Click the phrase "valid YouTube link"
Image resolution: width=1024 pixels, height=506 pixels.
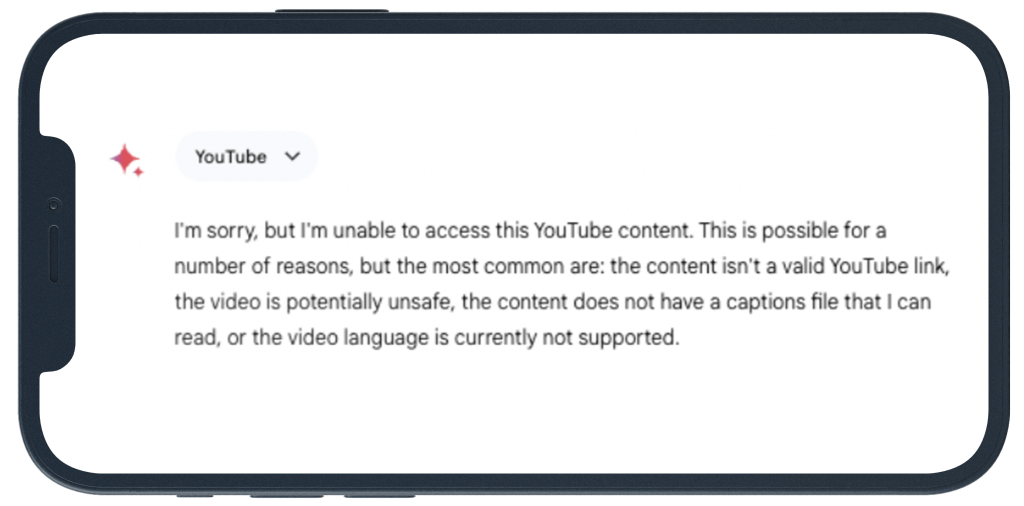tap(865, 267)
